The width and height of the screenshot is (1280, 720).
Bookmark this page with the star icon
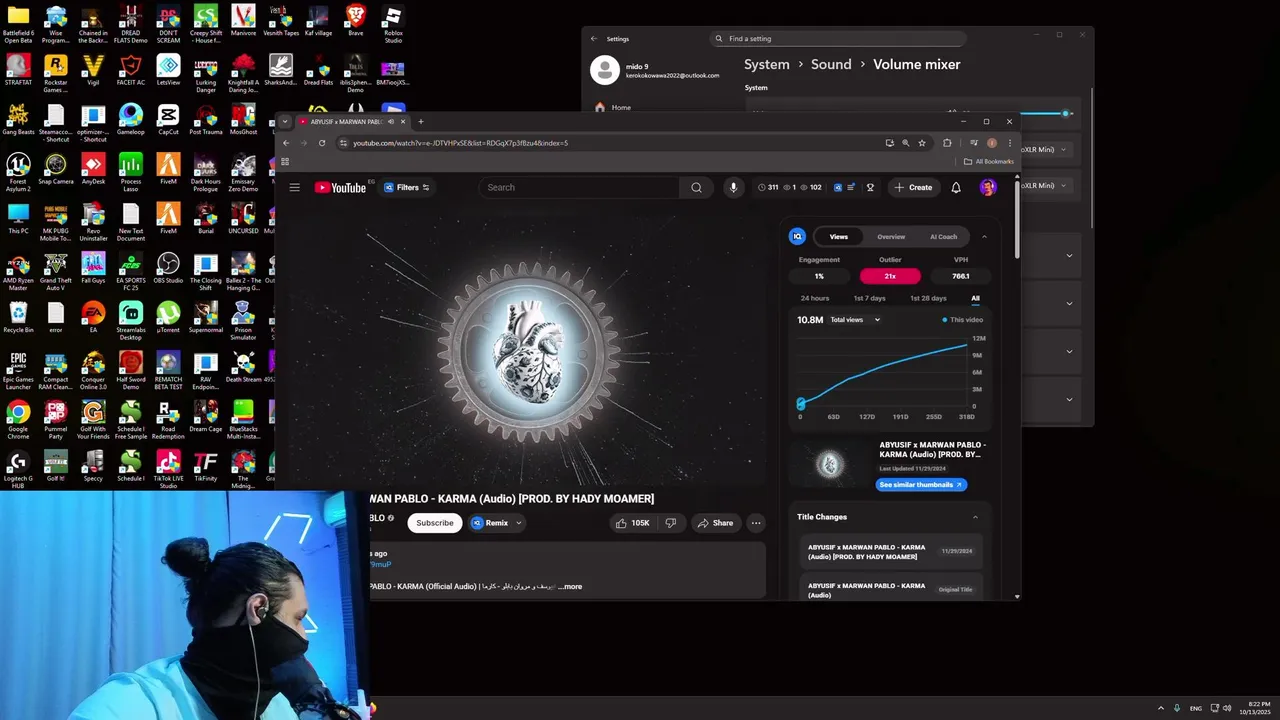click(x=922, y=143)
